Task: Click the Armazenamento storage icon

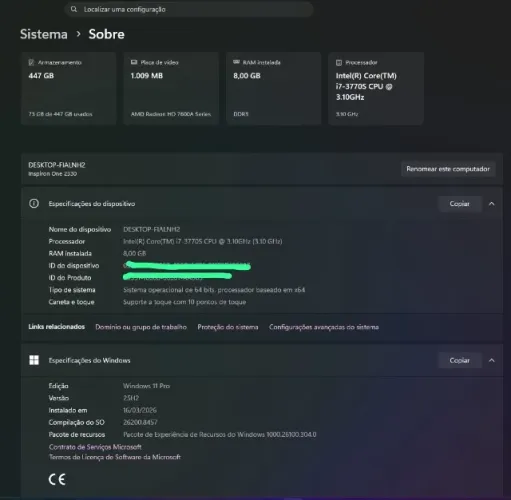Action: [x=31, y=62]
